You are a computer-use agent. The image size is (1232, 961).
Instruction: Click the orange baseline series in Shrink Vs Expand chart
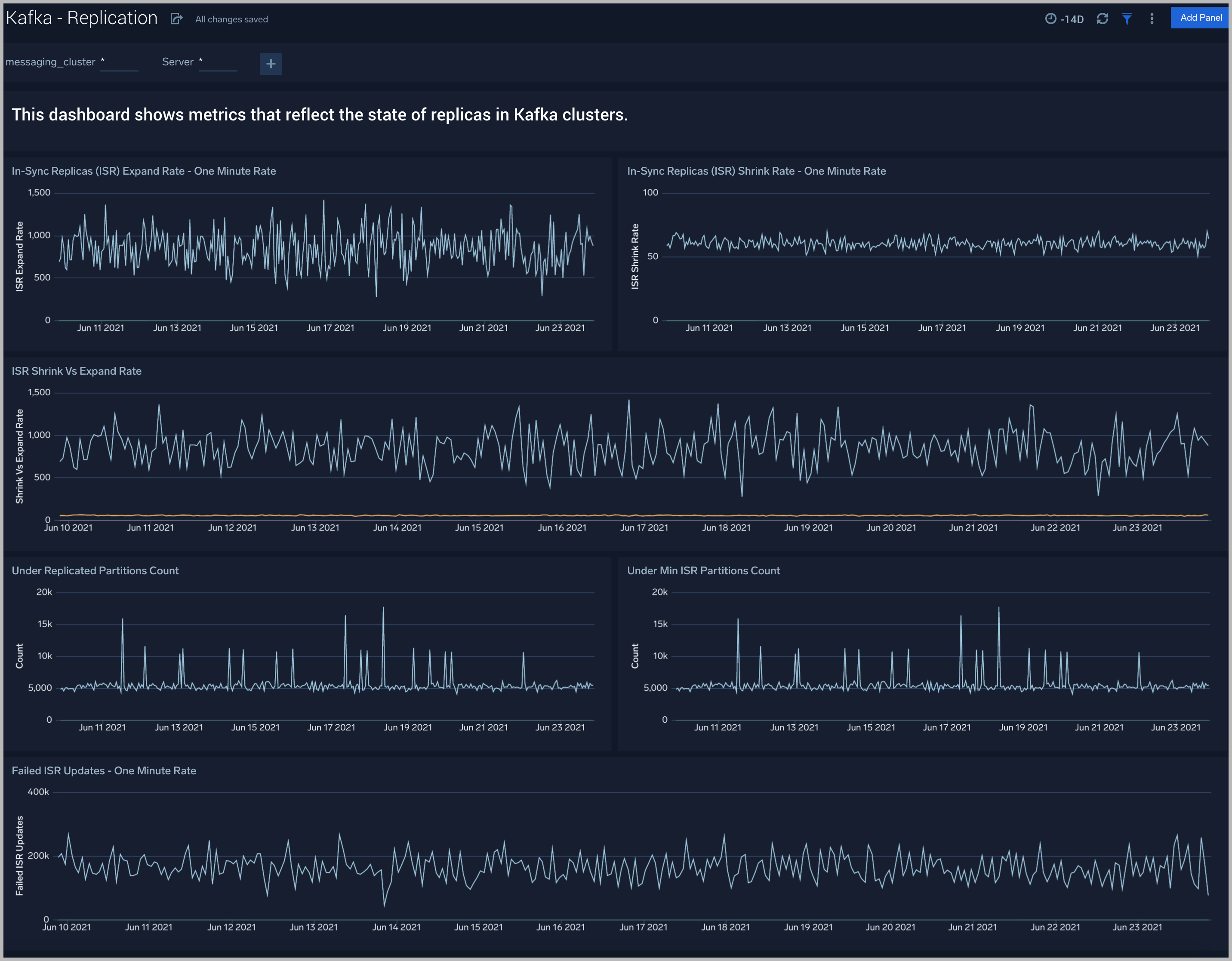(x=564, y=515)
